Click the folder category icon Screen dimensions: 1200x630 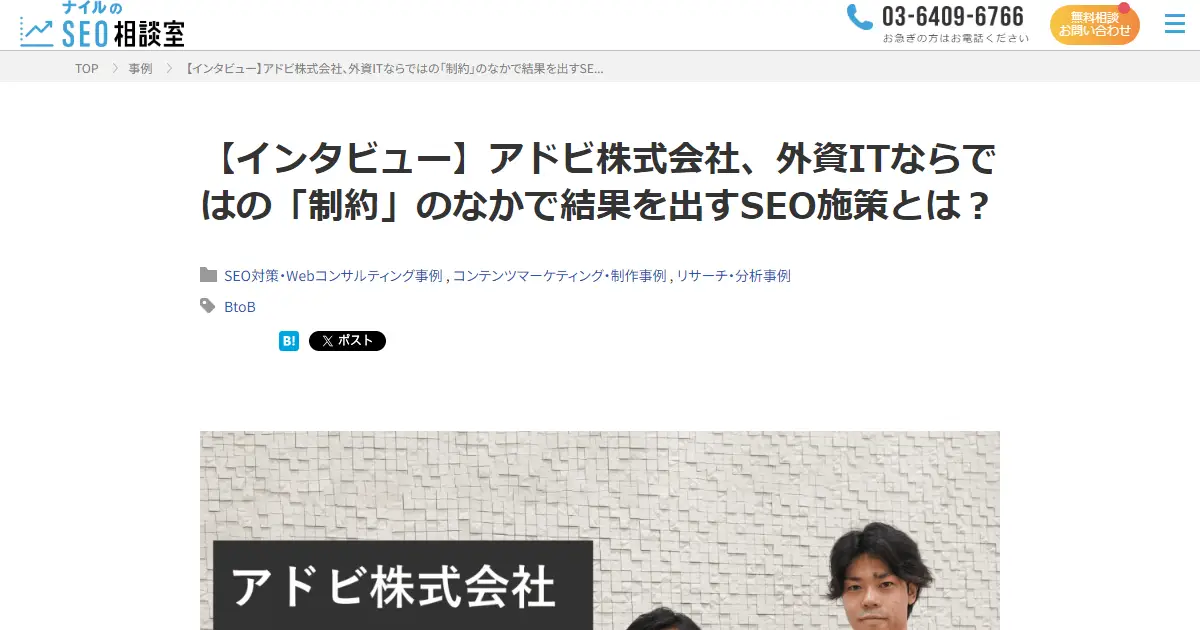(208, 275)
